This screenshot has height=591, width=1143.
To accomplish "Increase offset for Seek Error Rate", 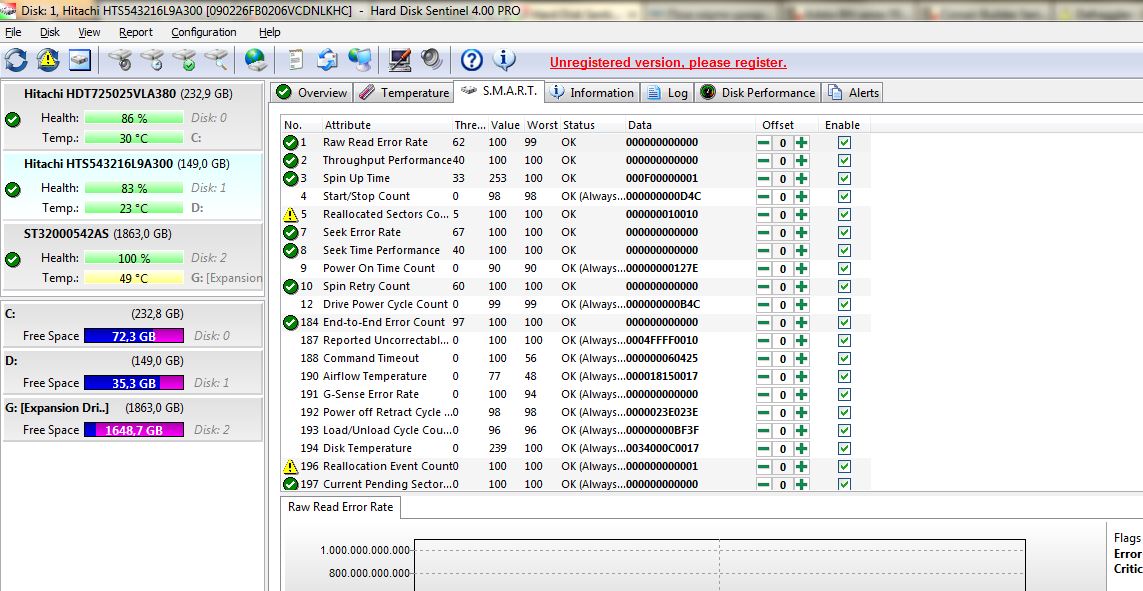I will (x=801, y=232).
